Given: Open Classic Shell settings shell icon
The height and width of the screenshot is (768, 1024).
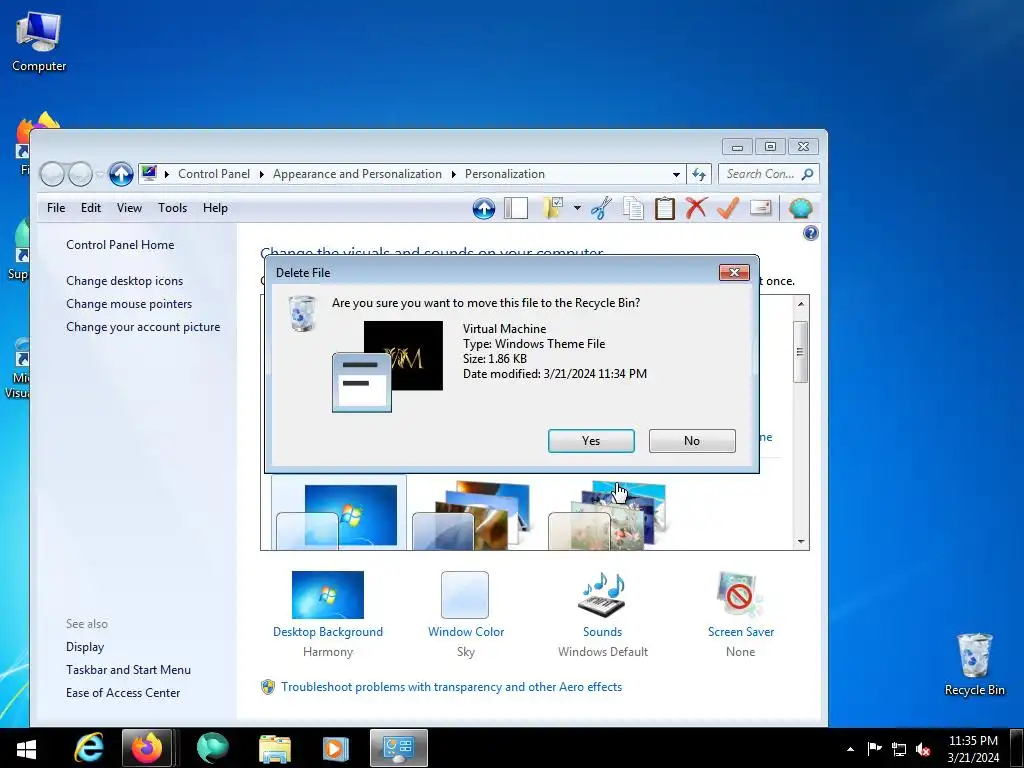Looking at the screenshot, I should click(801, 208).
